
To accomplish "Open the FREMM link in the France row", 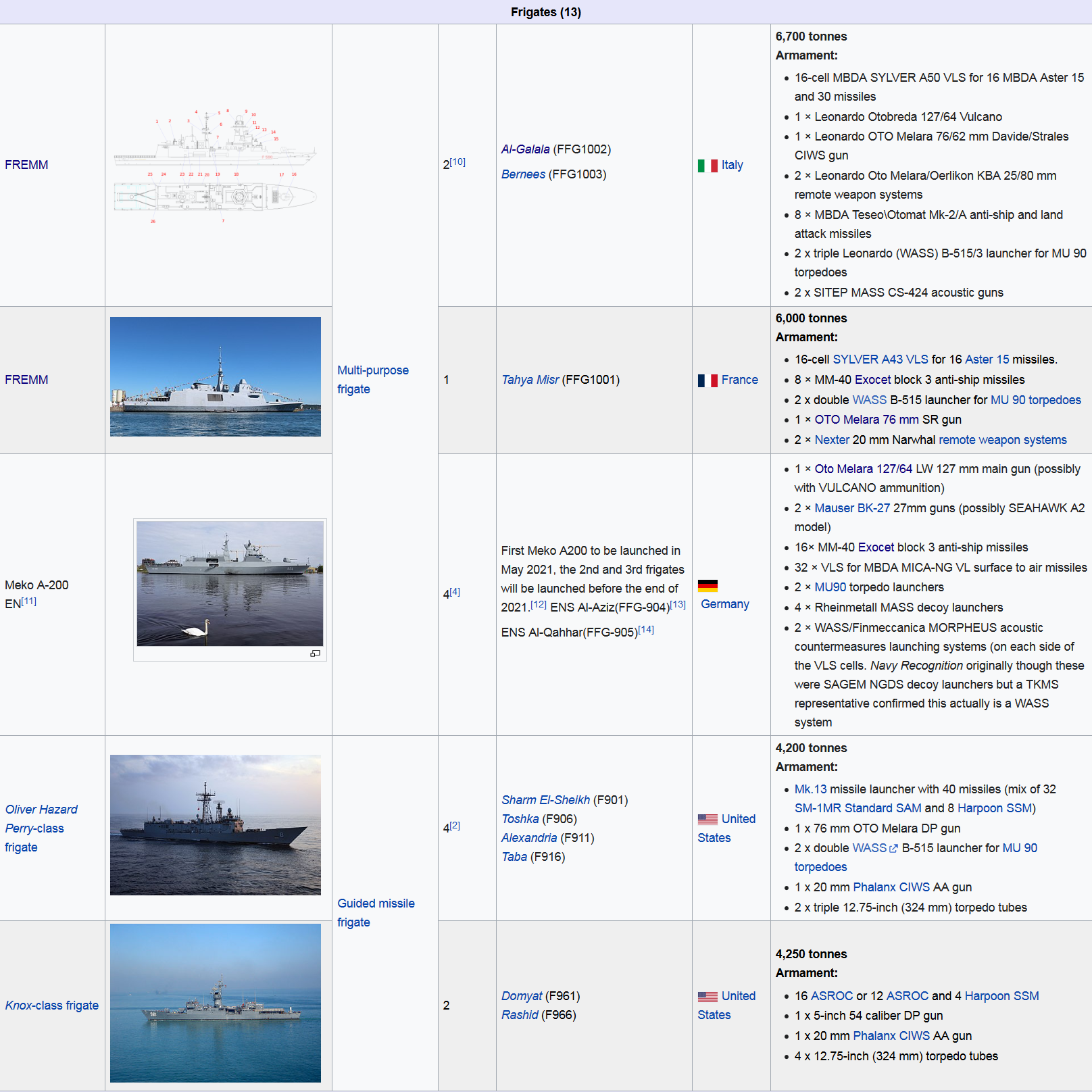I will [x=26, y=380].
